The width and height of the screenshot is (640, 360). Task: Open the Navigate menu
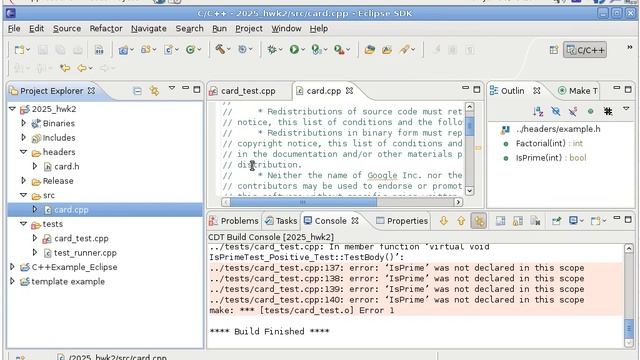(x=149, y=29)
